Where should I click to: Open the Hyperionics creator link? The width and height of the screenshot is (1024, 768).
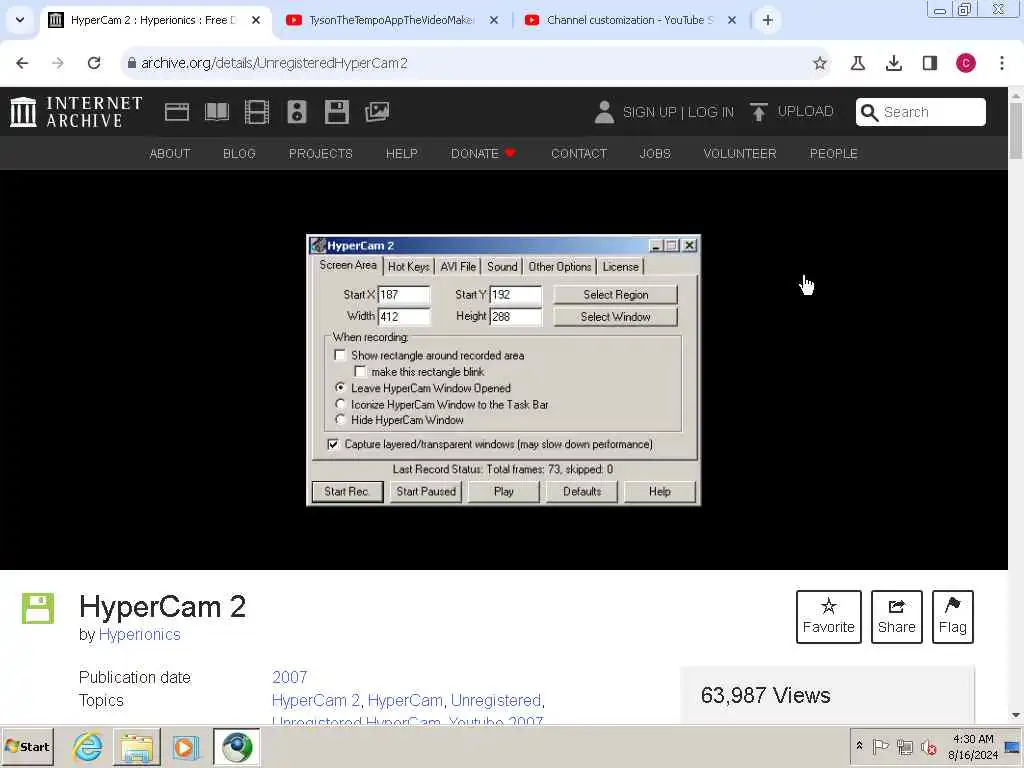[140, 634]
